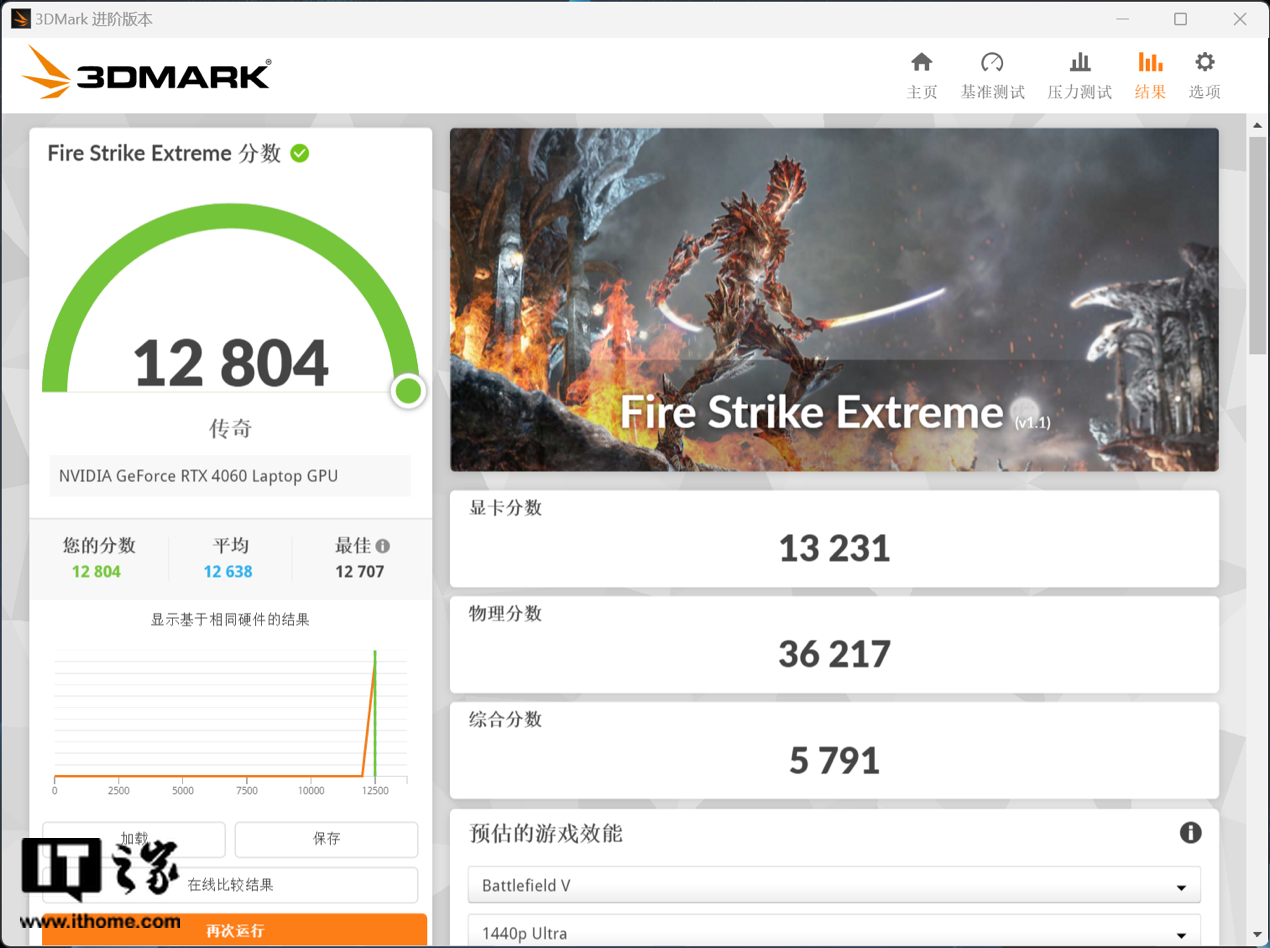Open the 压力测试 stress test icon
The image size is (1270, 948).
tap(1079, 63)
